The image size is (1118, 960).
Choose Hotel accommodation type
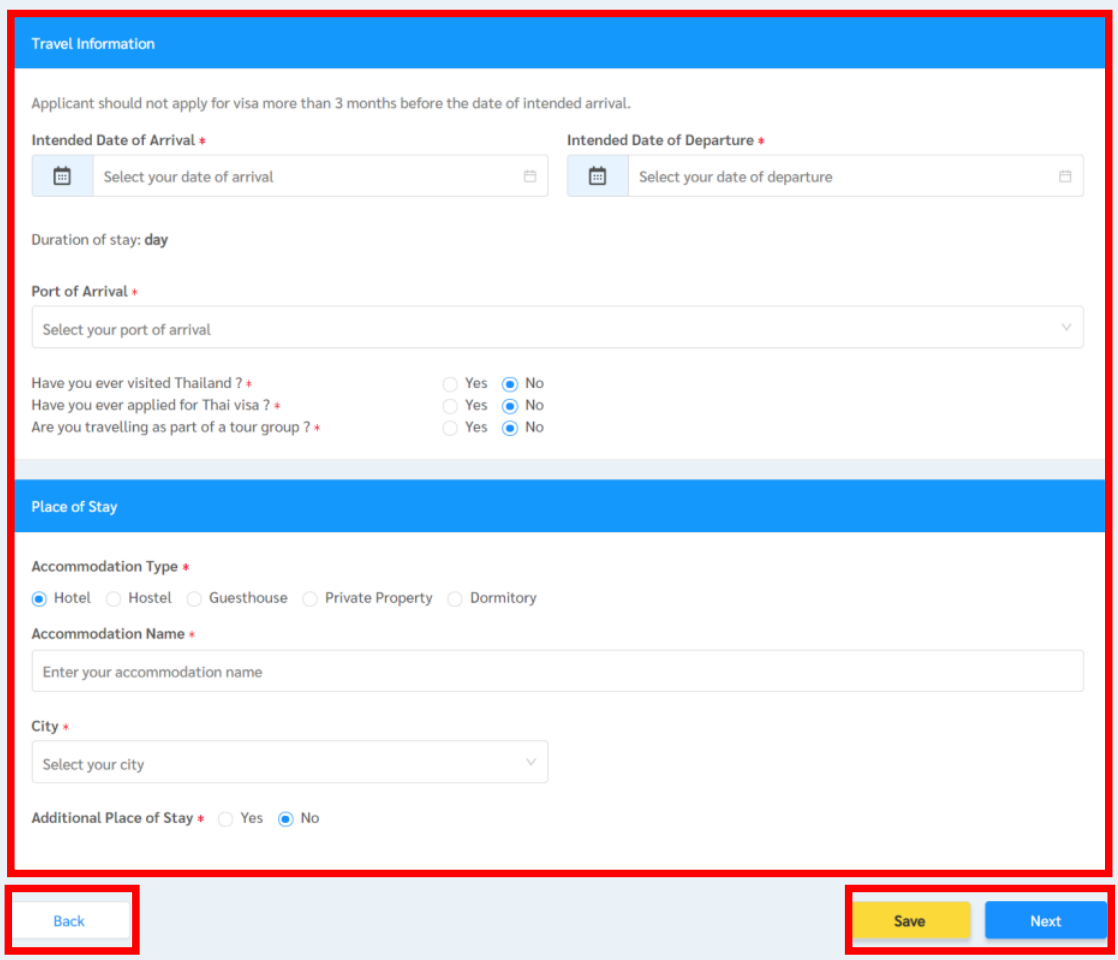pos(39,599)
